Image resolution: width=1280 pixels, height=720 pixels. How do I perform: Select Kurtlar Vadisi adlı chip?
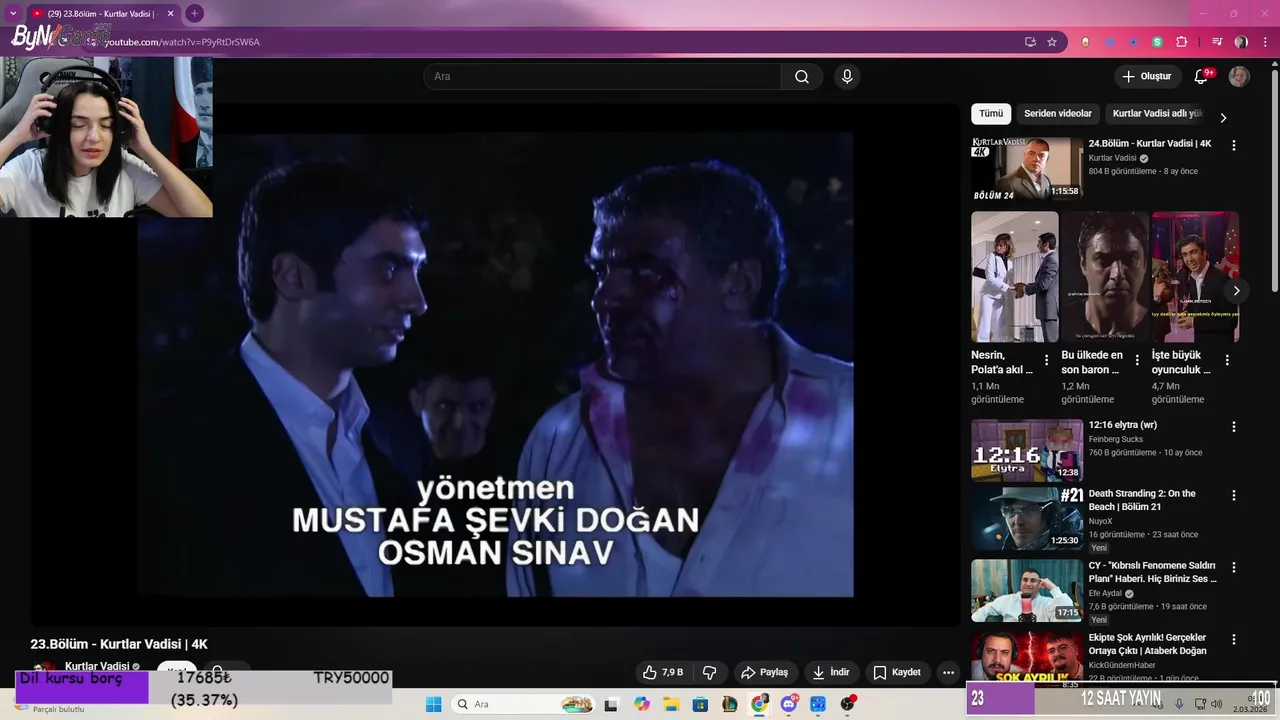pyautogui.click(x=1157, y=114)
